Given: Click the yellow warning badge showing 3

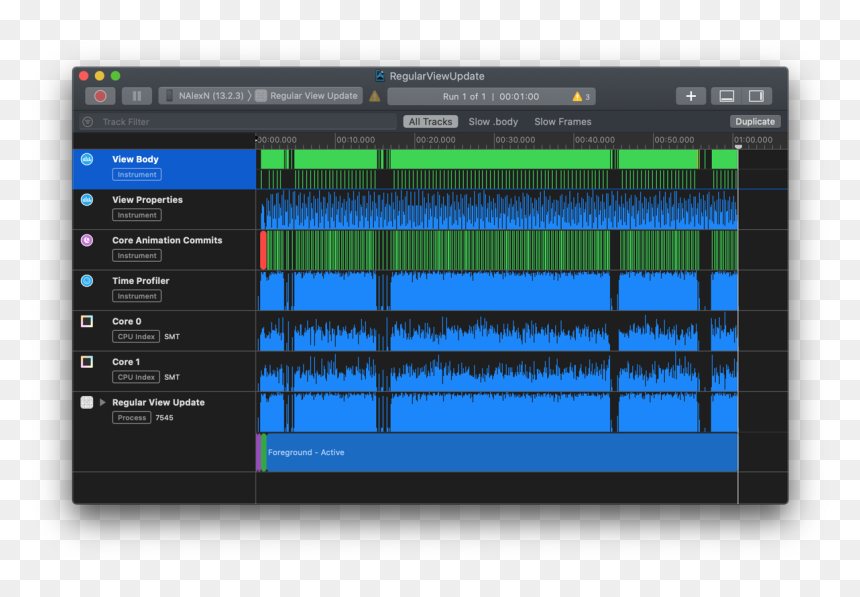Looking at the screenshot, I should (x=581, y=97).
